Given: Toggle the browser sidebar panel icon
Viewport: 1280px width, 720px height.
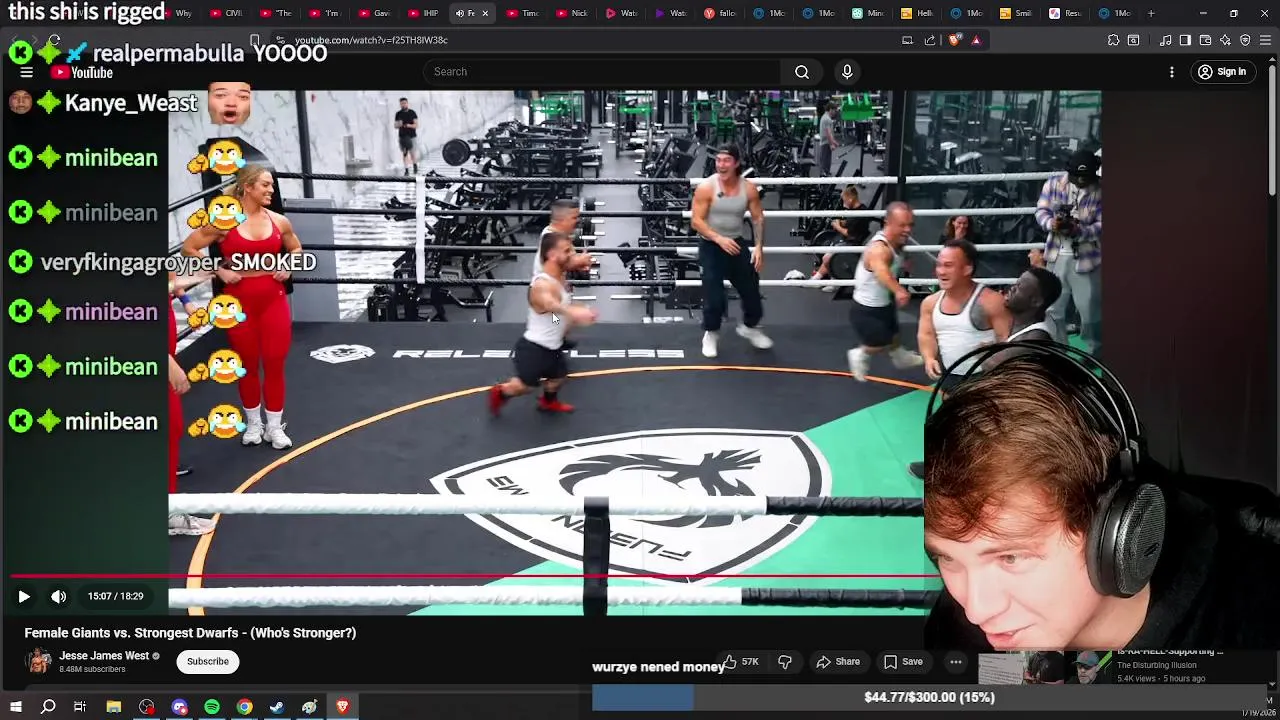Looking at the screenshot, I should [1185, 40].
